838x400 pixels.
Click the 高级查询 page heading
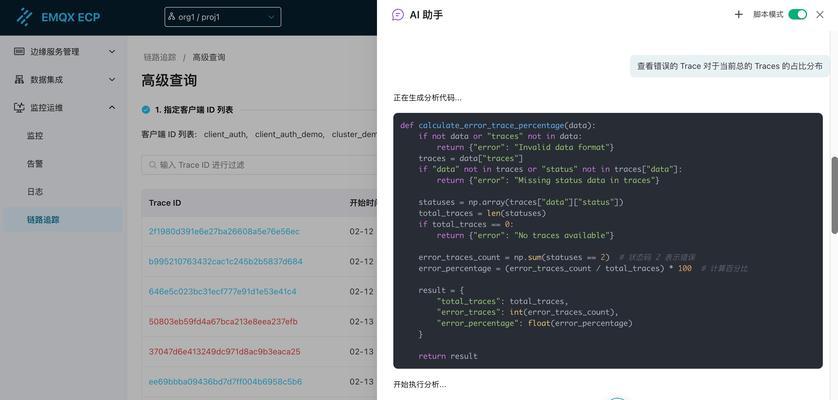pyautogui.click(x=169, y=81)
